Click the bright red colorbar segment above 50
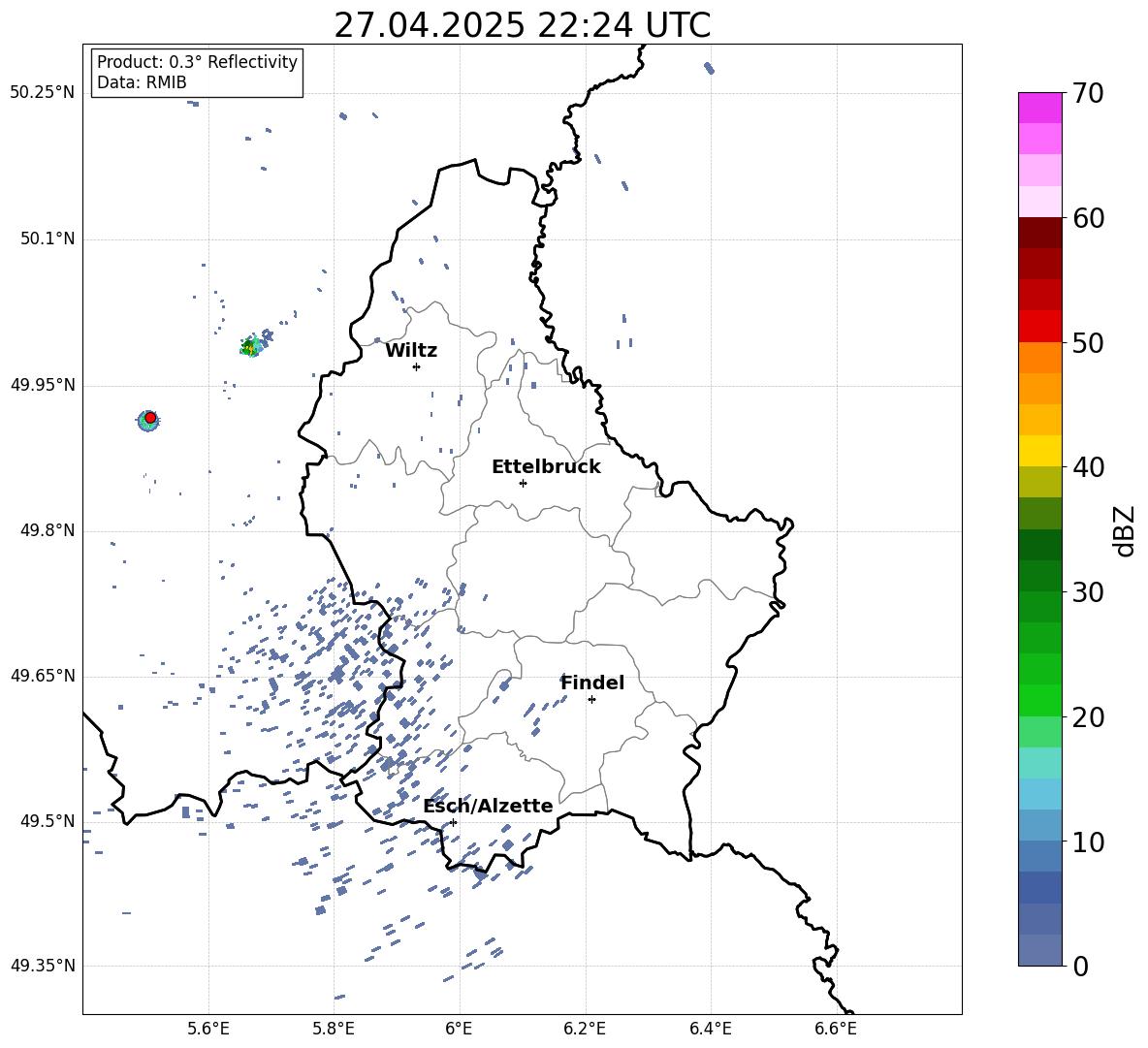The width and height of the screenshot is (1148, 1048). pos(1039,327)
